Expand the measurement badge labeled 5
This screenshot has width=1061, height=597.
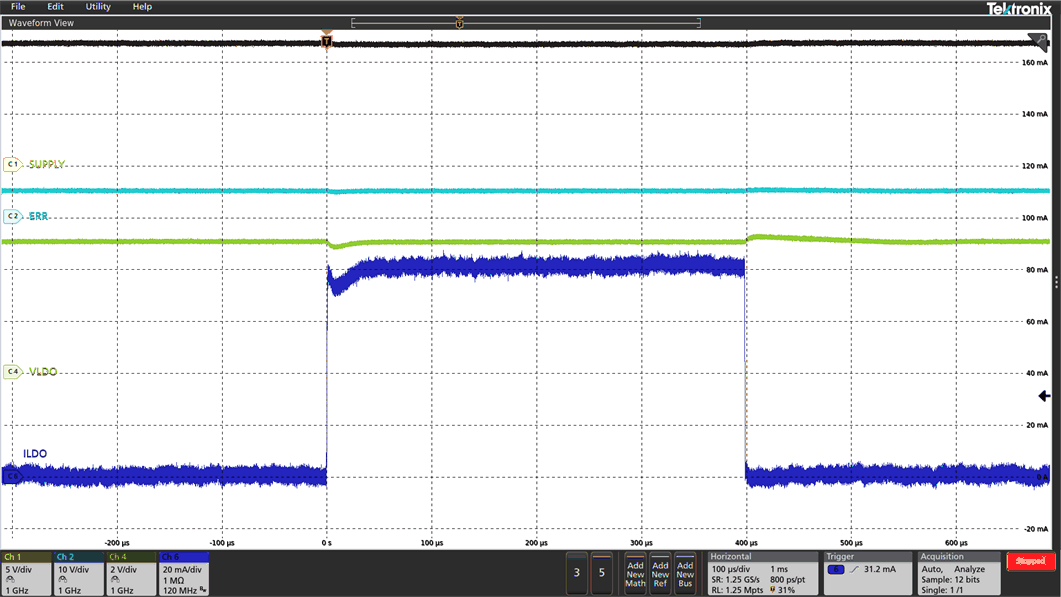(601, 574)
